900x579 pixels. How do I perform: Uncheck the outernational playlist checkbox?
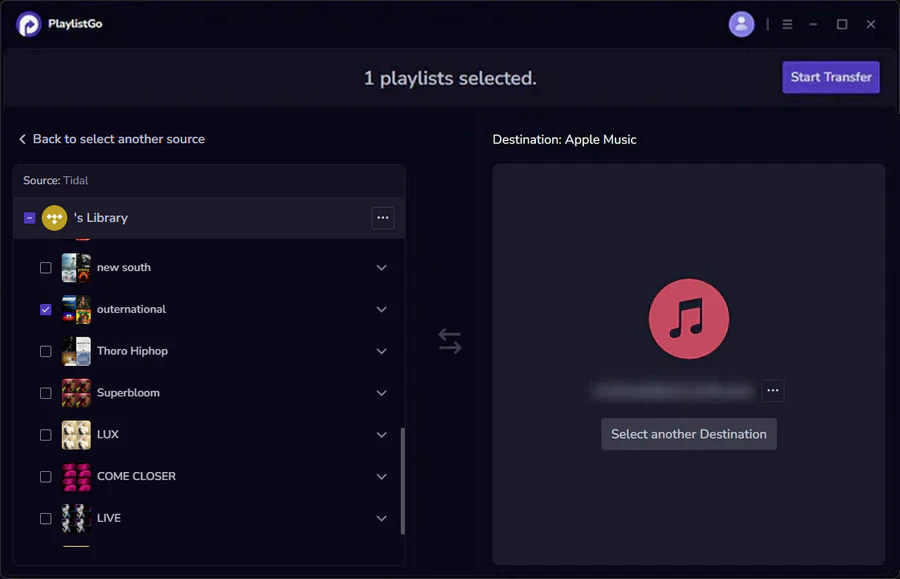pos(45,310)
